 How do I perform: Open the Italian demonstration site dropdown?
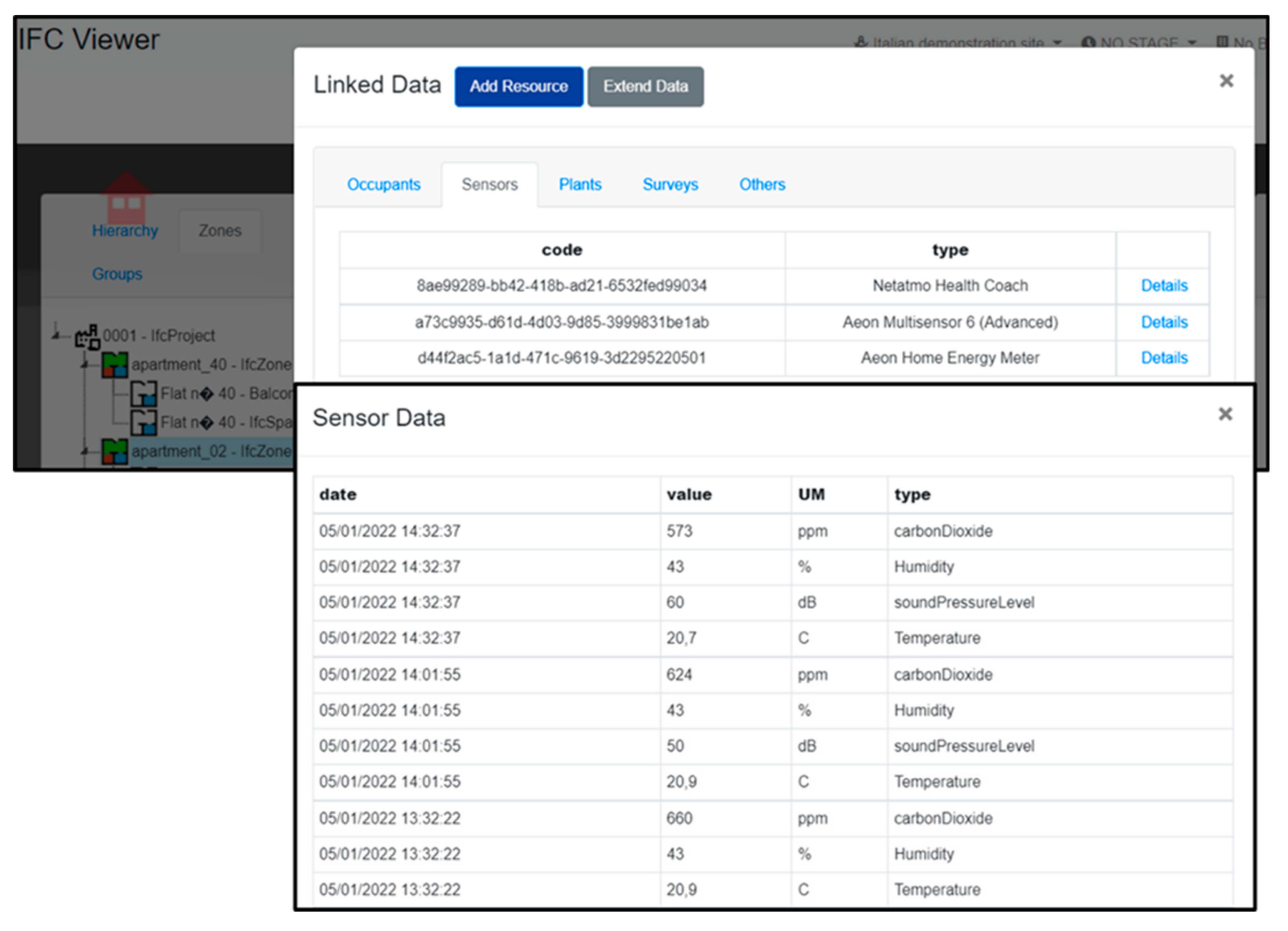tap(959, 43)
